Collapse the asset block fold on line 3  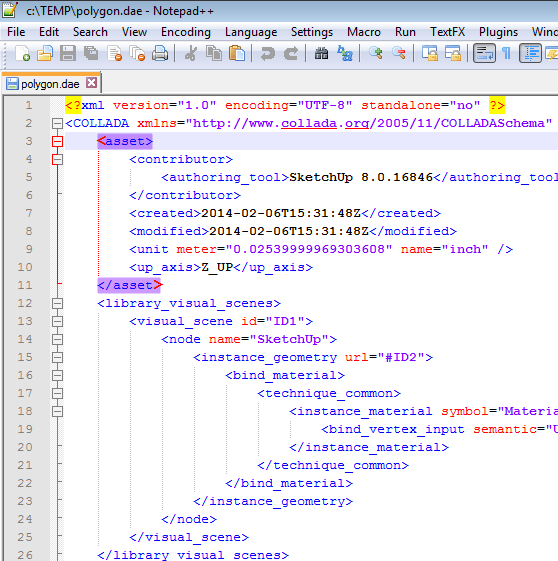(x=57, y=141)
